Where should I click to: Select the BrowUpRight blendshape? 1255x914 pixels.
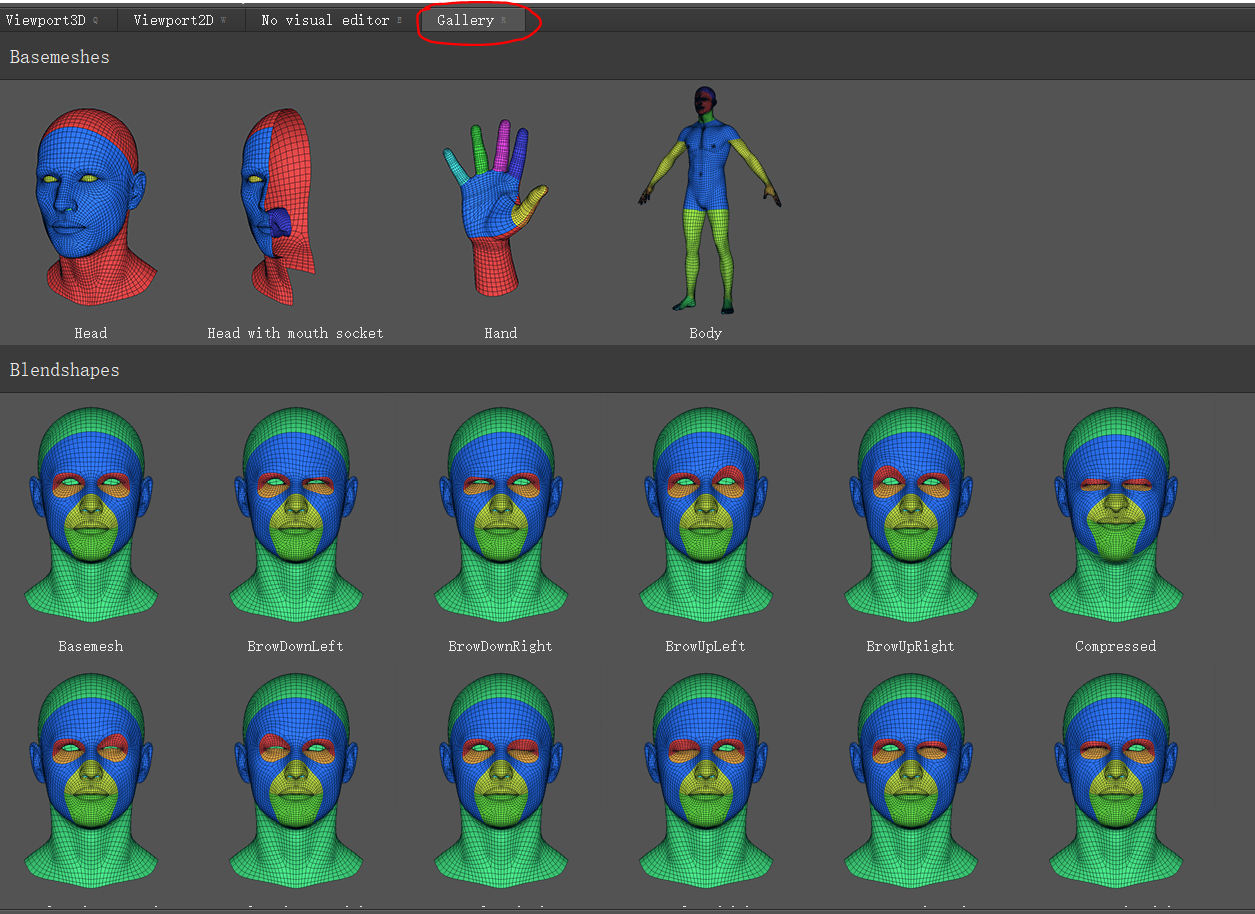tap(910, 515)
